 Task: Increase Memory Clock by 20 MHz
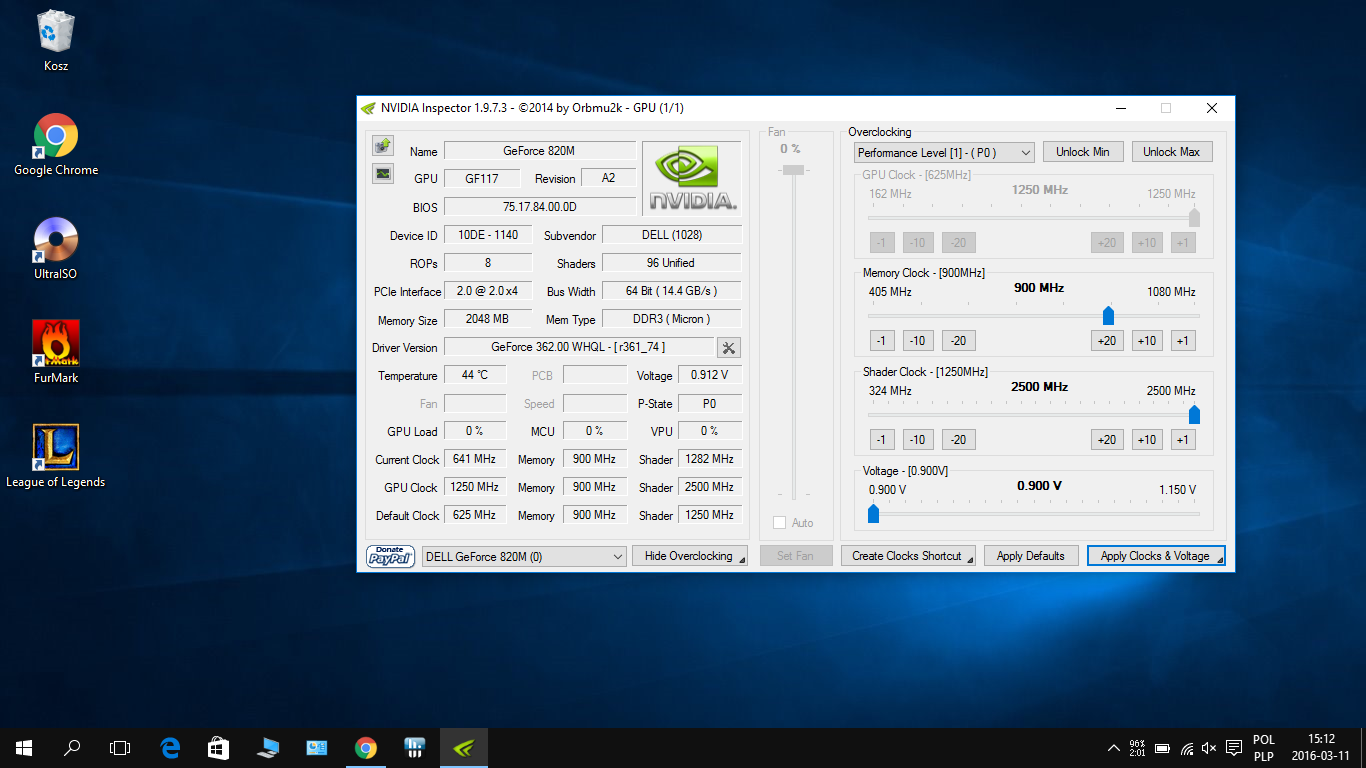click(1107, 341)
